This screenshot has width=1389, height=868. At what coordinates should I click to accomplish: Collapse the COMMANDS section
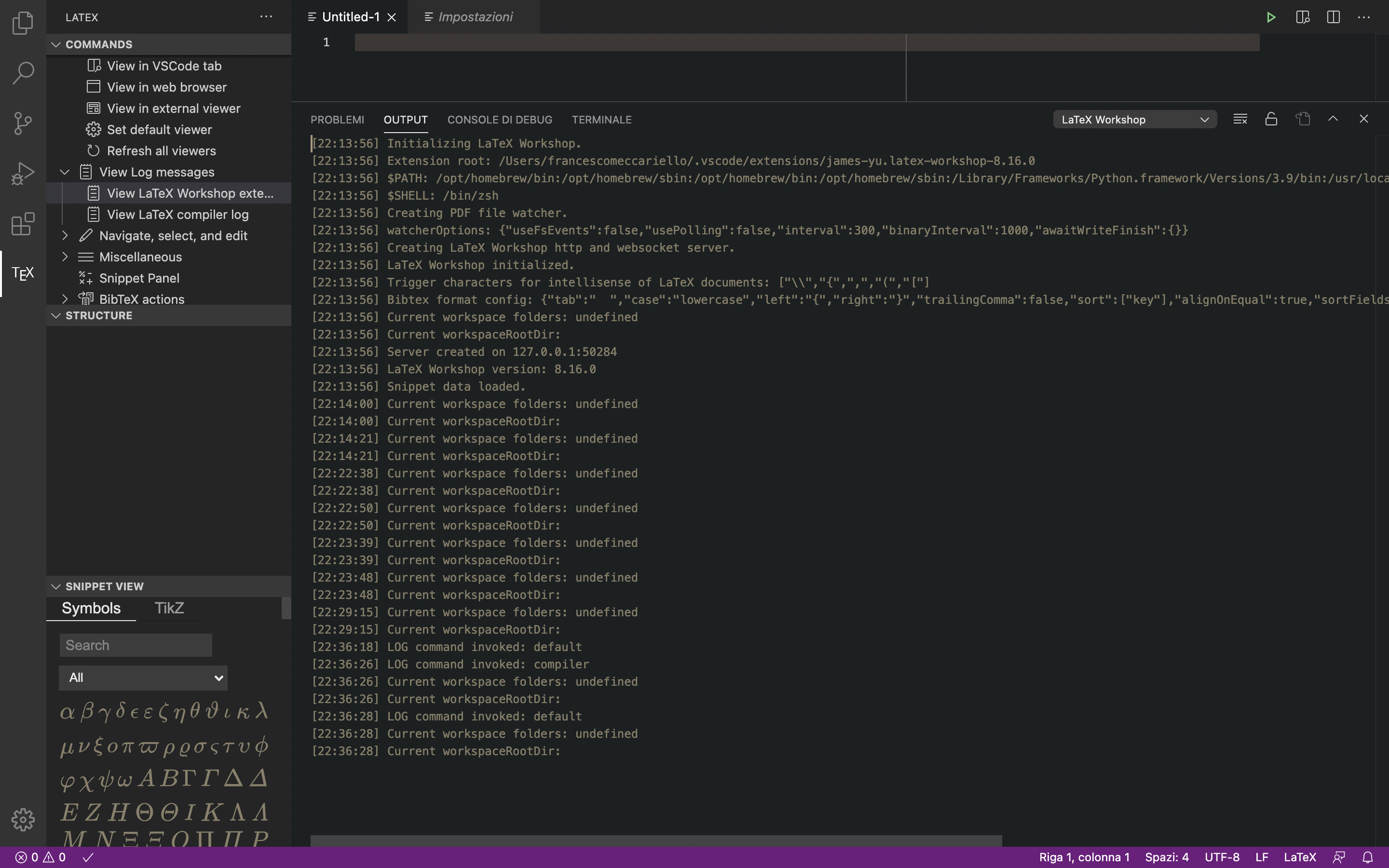click(x=55, y=44)
